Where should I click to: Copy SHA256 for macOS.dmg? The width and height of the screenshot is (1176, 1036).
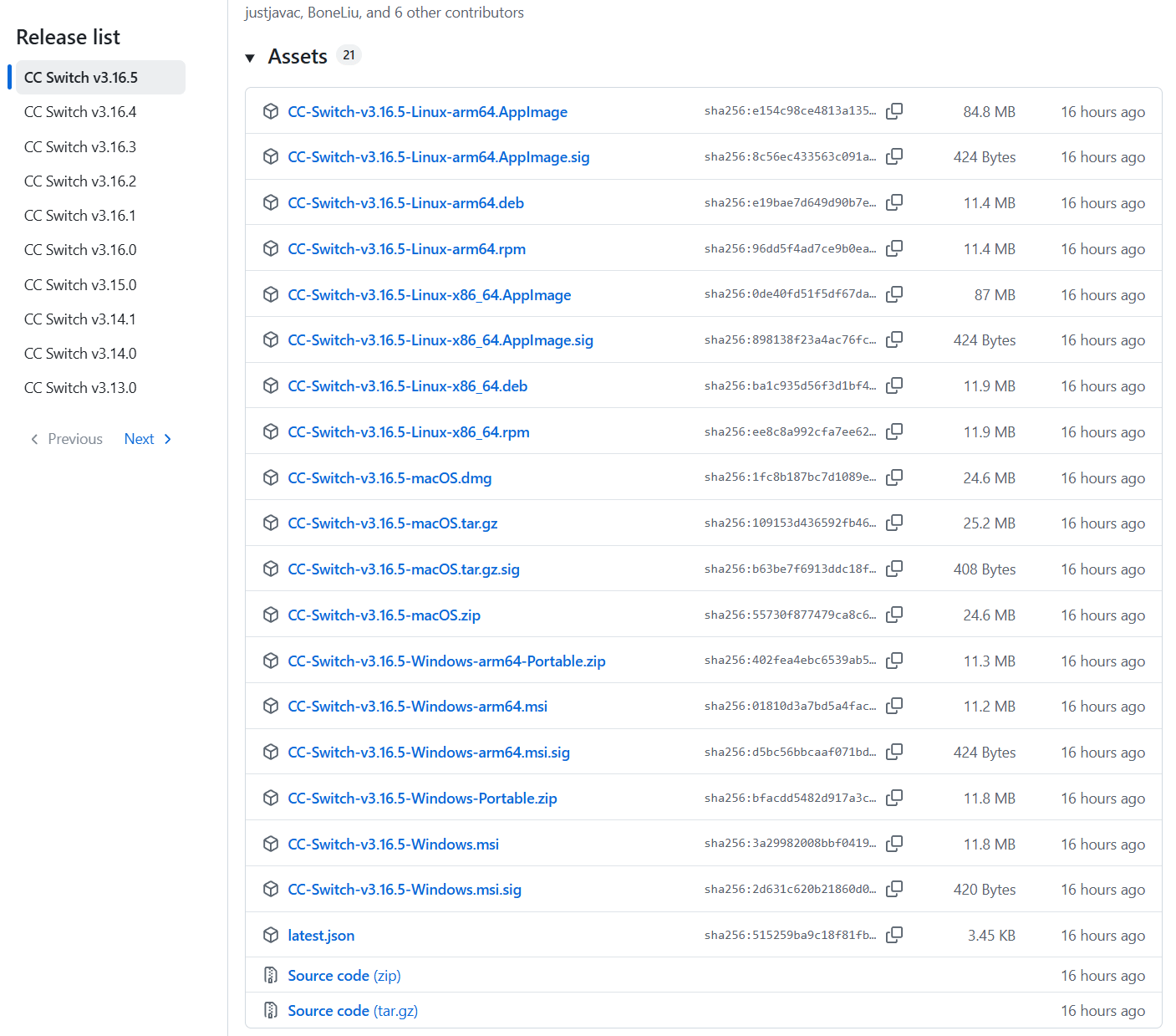pyautogui.click(x=894, y=477)
